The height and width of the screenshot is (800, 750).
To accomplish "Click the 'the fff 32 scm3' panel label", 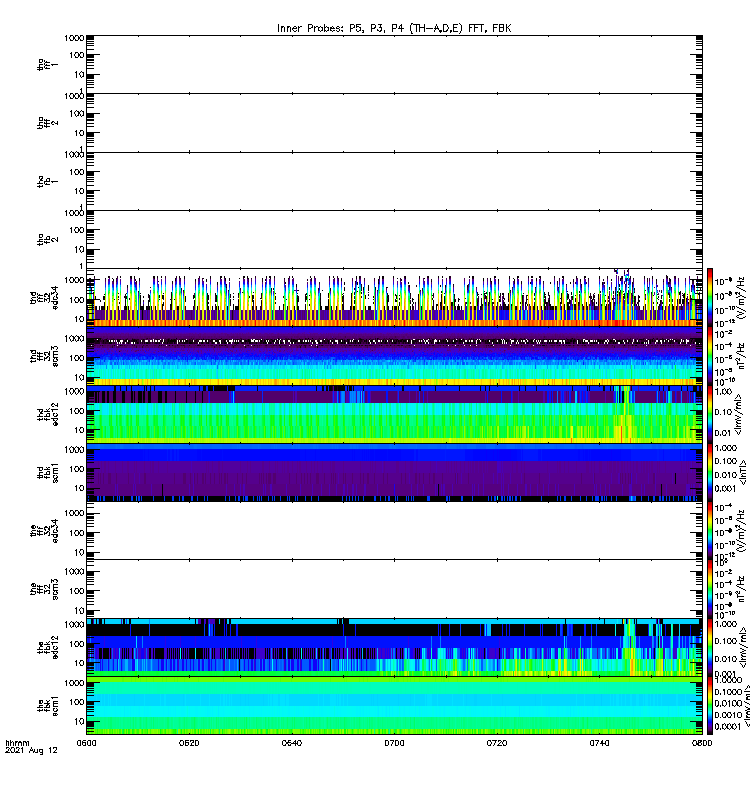I will pos(44,589).
